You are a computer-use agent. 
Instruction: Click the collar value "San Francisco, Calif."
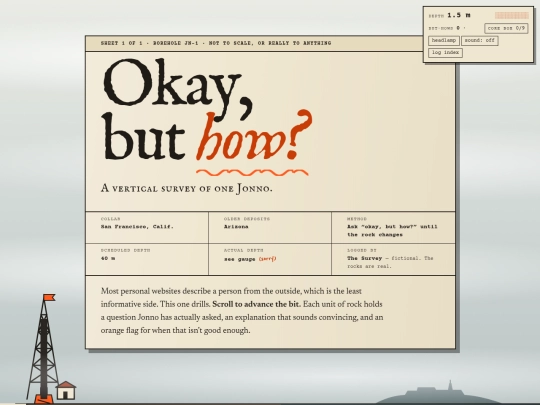137,227
